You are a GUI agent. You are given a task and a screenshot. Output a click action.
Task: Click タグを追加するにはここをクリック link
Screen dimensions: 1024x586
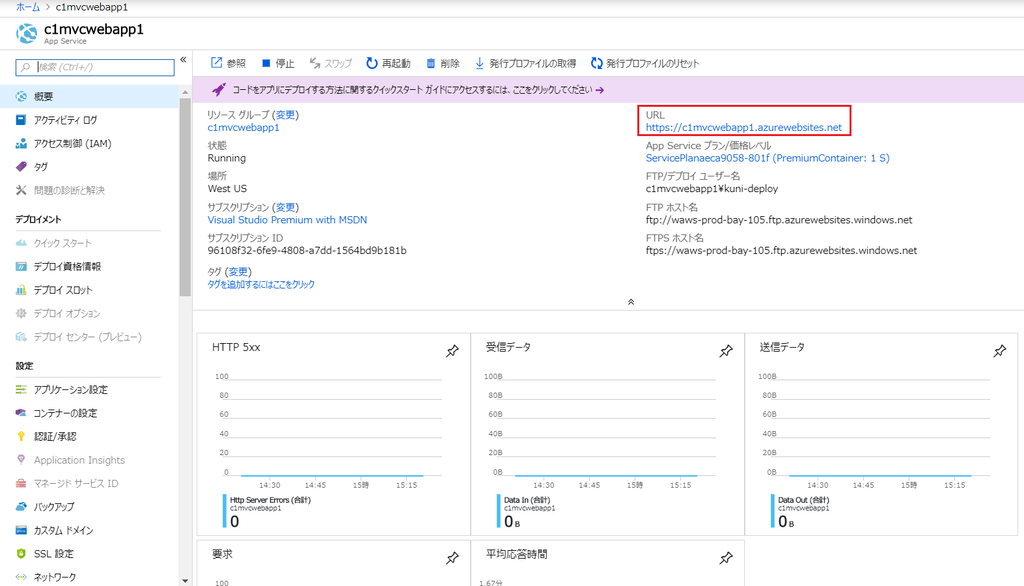coord(261,285)
